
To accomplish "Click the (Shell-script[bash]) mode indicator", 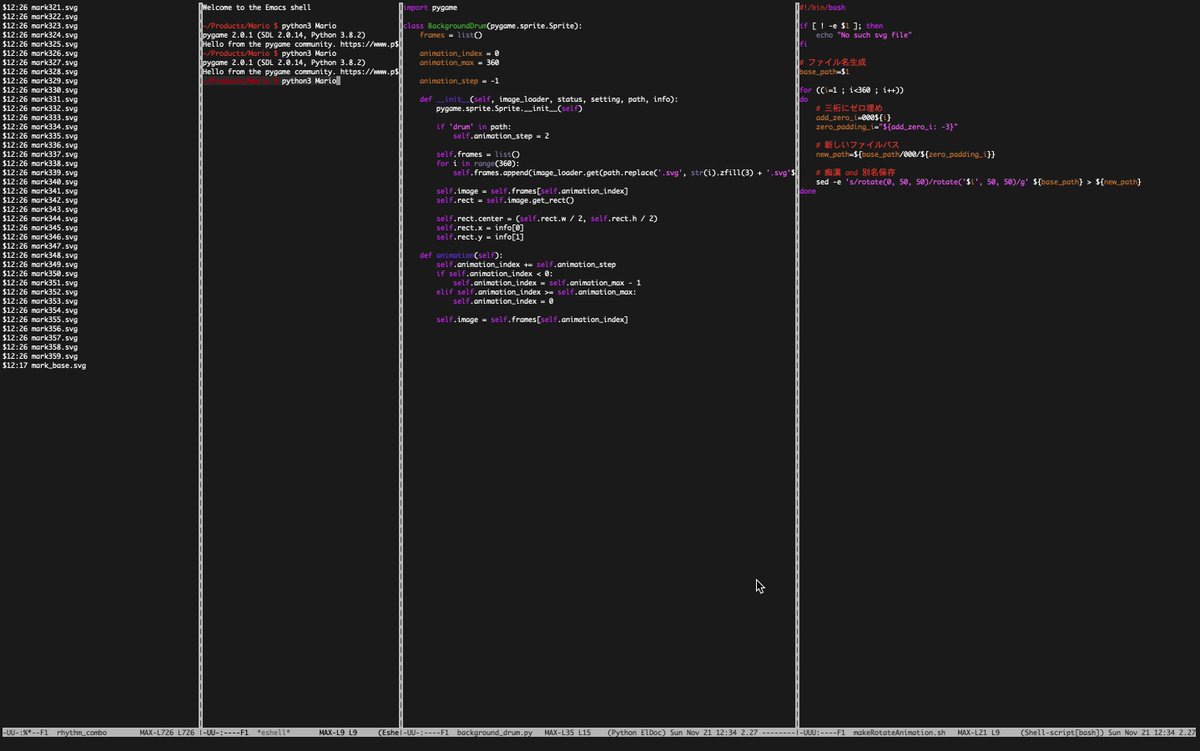I will click(1062, 733).
